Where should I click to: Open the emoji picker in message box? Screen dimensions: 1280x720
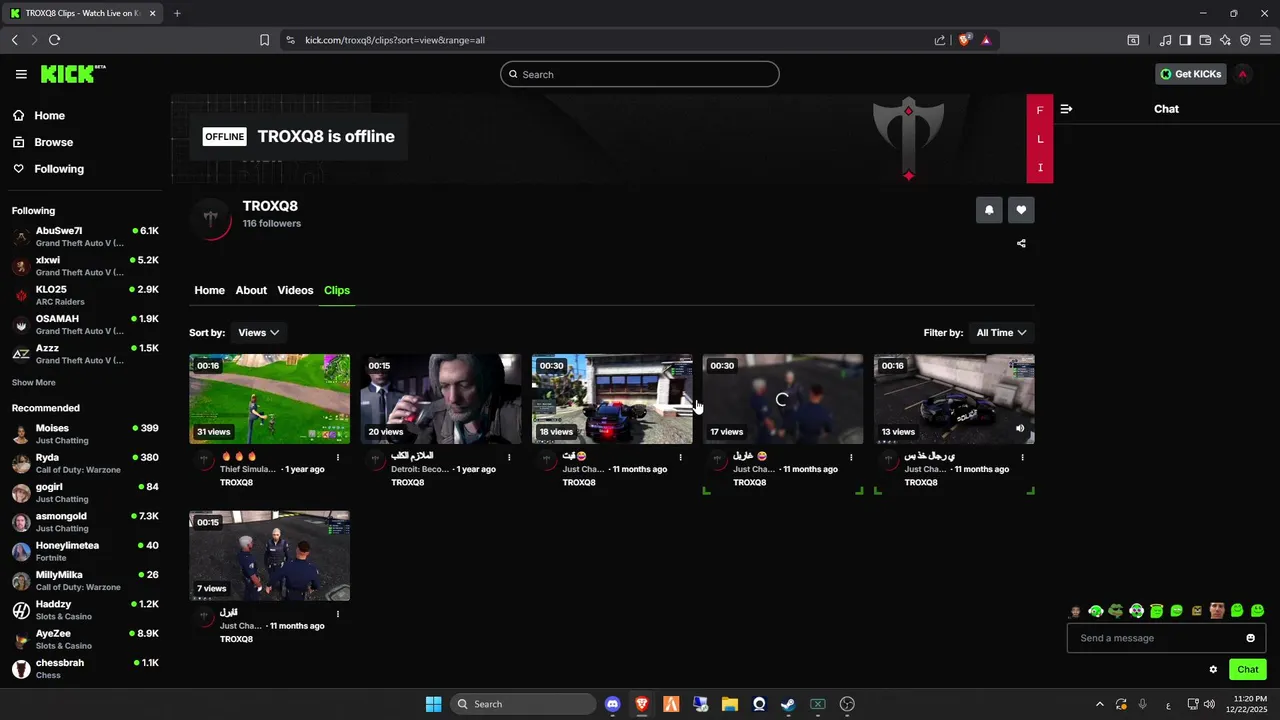pos(1250,638)
